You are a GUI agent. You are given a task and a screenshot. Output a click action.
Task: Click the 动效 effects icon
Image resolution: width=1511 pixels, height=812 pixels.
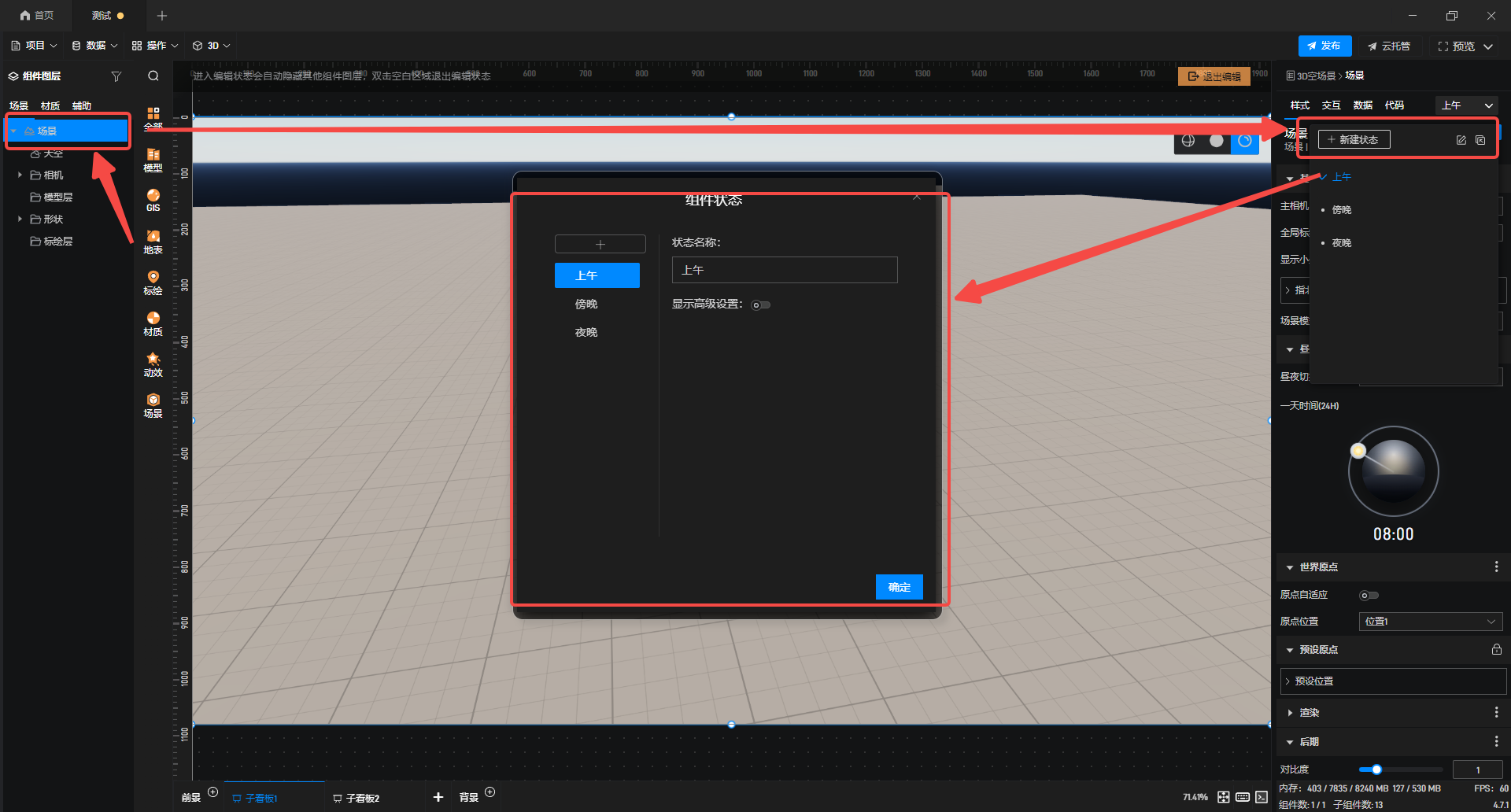coord(153,364)
